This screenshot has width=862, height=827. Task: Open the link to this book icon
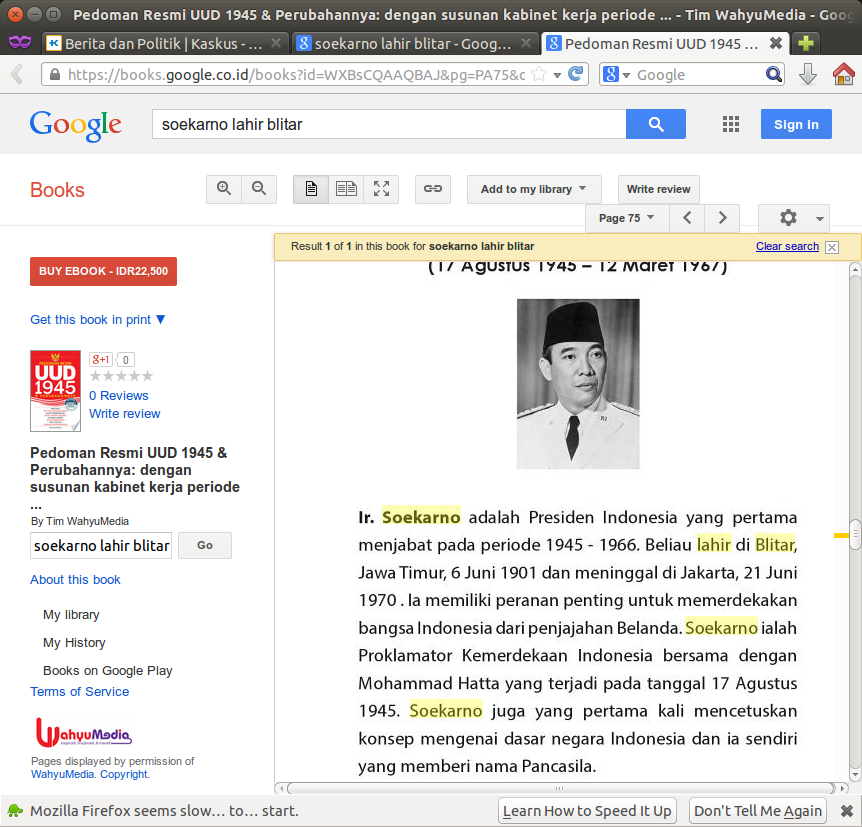(x=433, y=189)
